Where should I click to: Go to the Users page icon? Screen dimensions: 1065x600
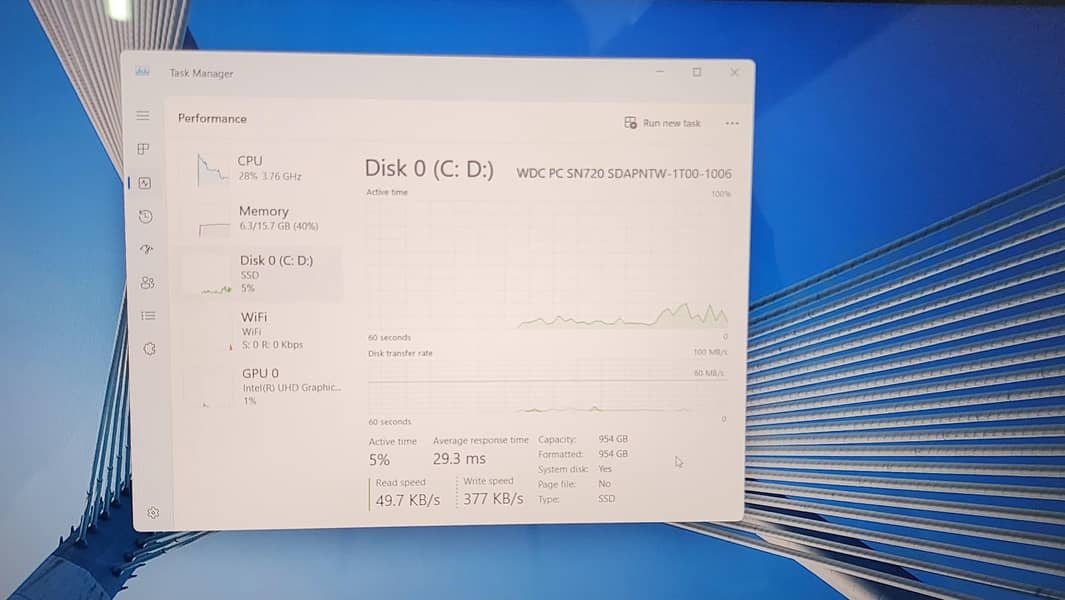(x=147, y=283)
